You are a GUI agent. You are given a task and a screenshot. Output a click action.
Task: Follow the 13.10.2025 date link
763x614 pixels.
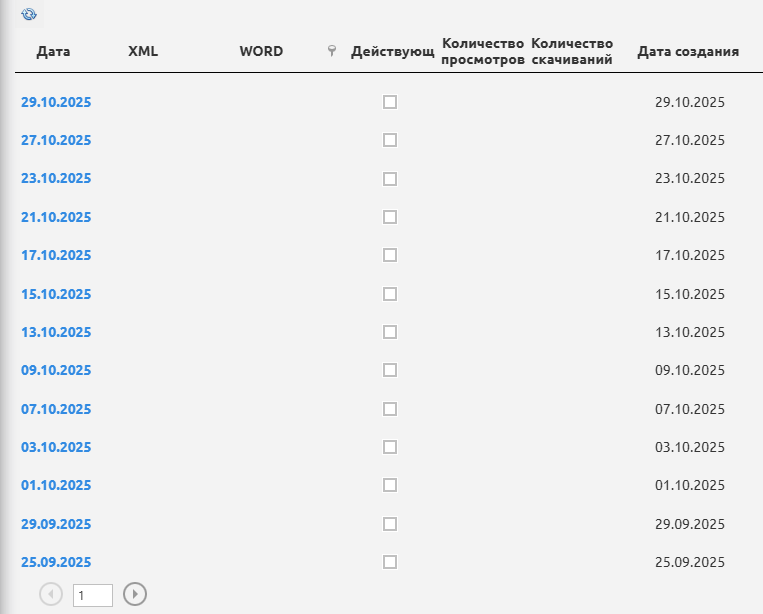(56, 332)
